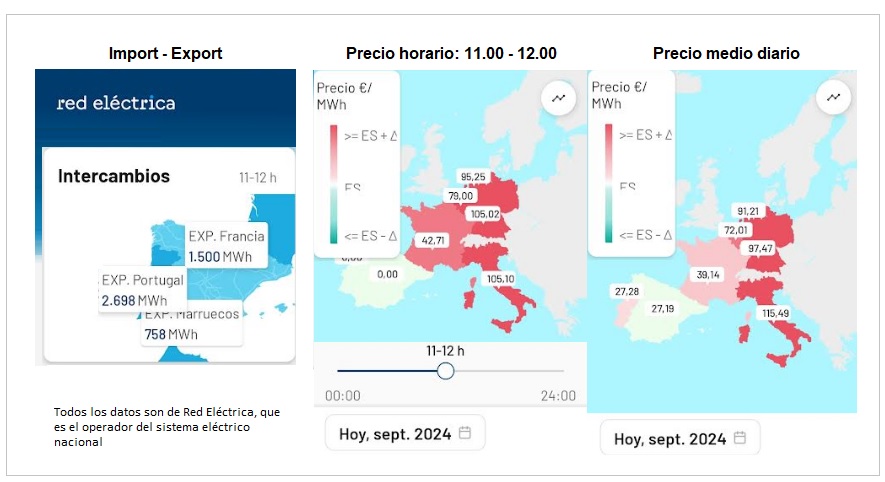
Task: Select the EXP. Marruecos 758 MWh label
Action: tap(193, 324)
